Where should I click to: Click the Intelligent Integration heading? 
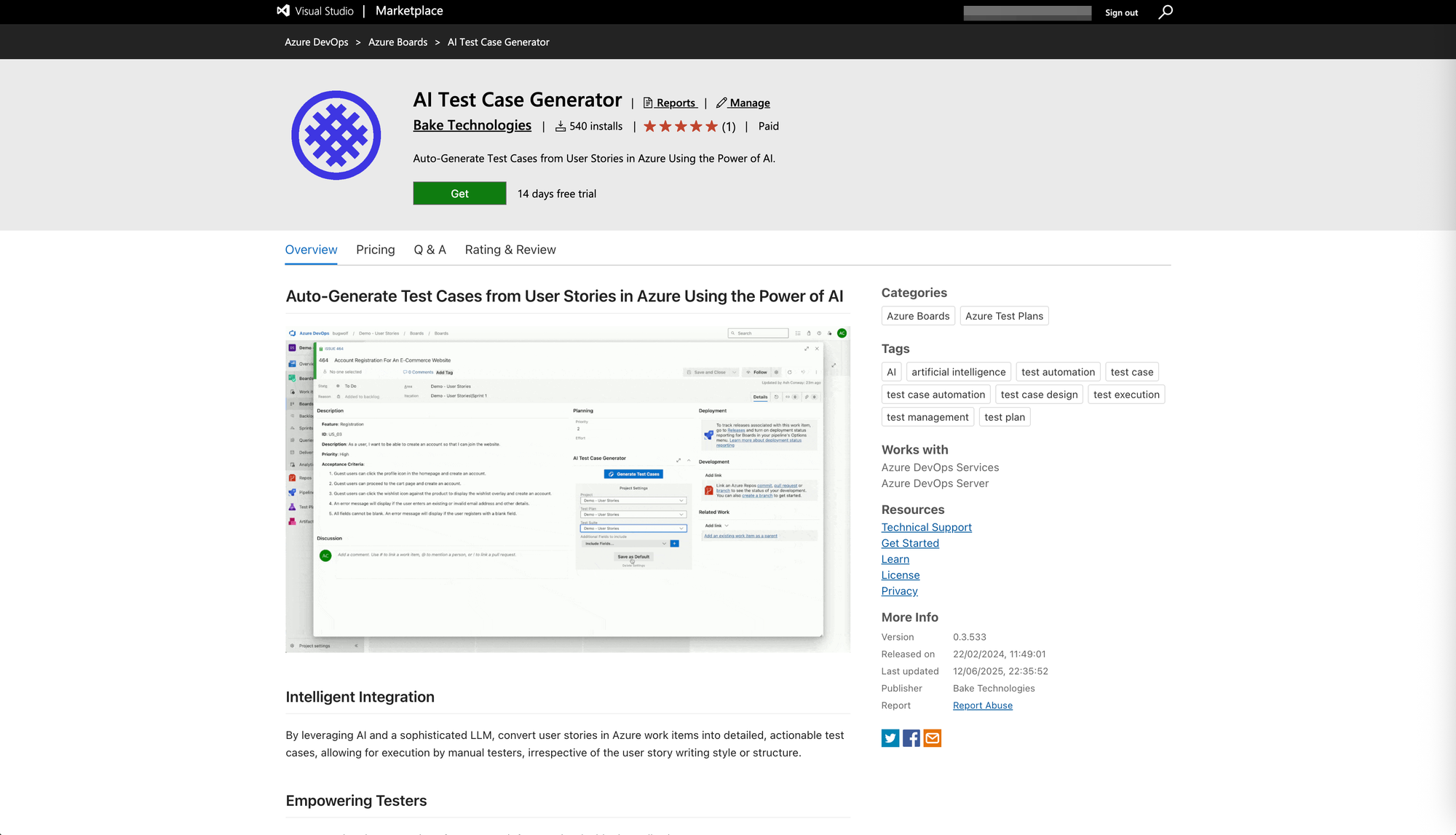point(360,697)
